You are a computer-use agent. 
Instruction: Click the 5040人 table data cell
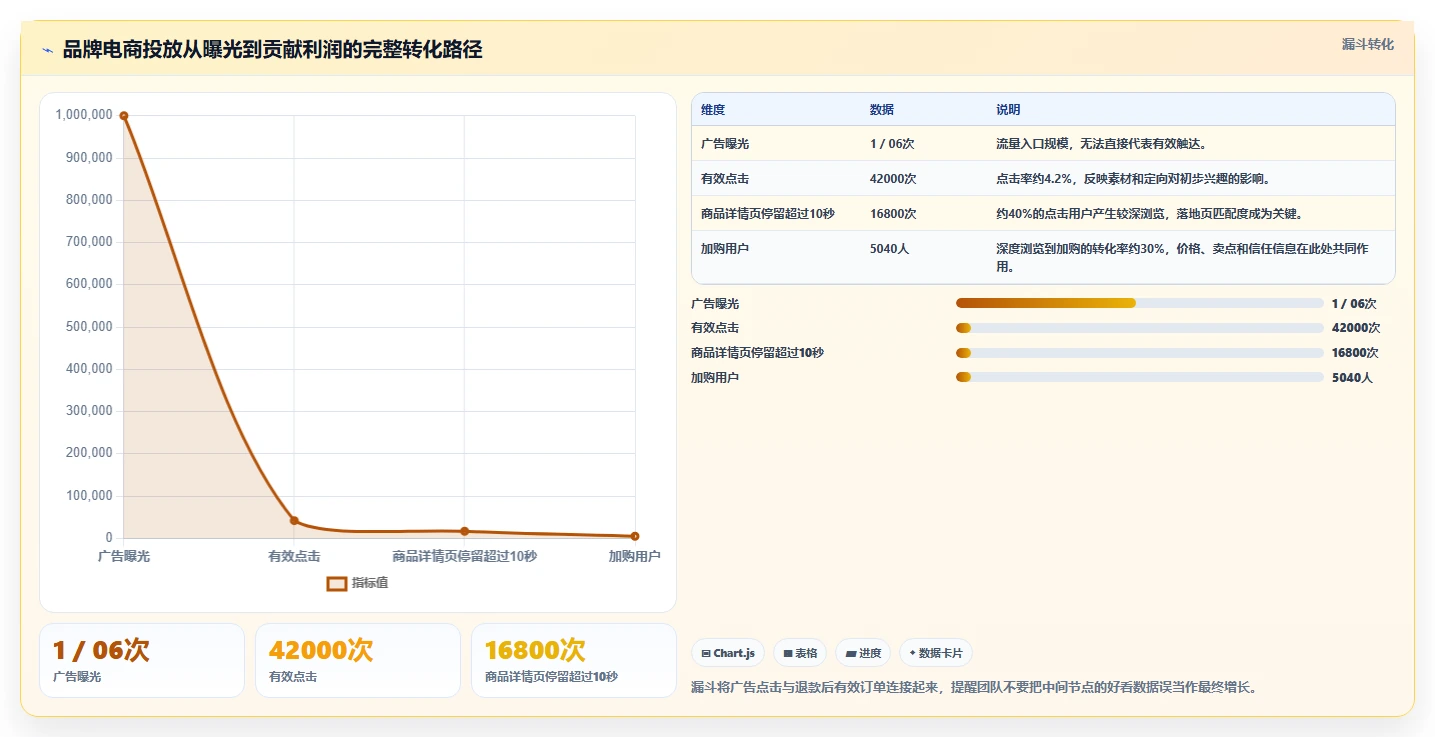[x=890, y=249]
